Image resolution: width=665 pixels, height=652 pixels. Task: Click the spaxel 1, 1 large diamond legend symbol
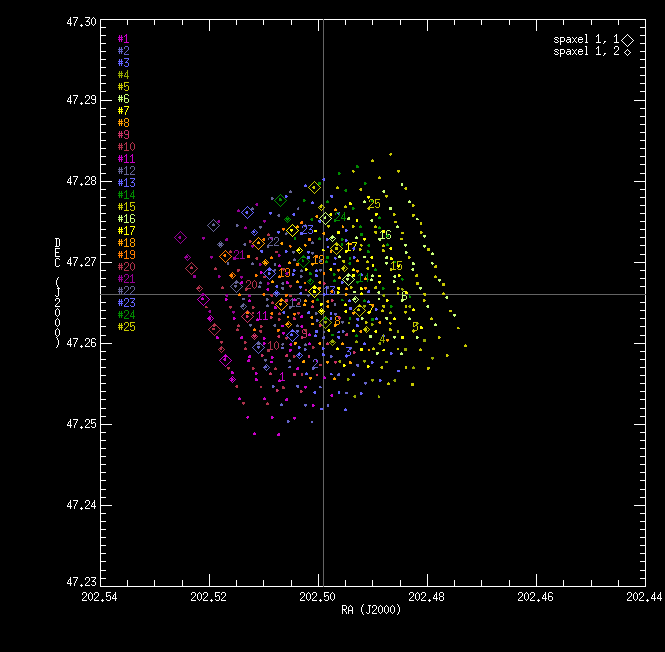click(628, 40)
